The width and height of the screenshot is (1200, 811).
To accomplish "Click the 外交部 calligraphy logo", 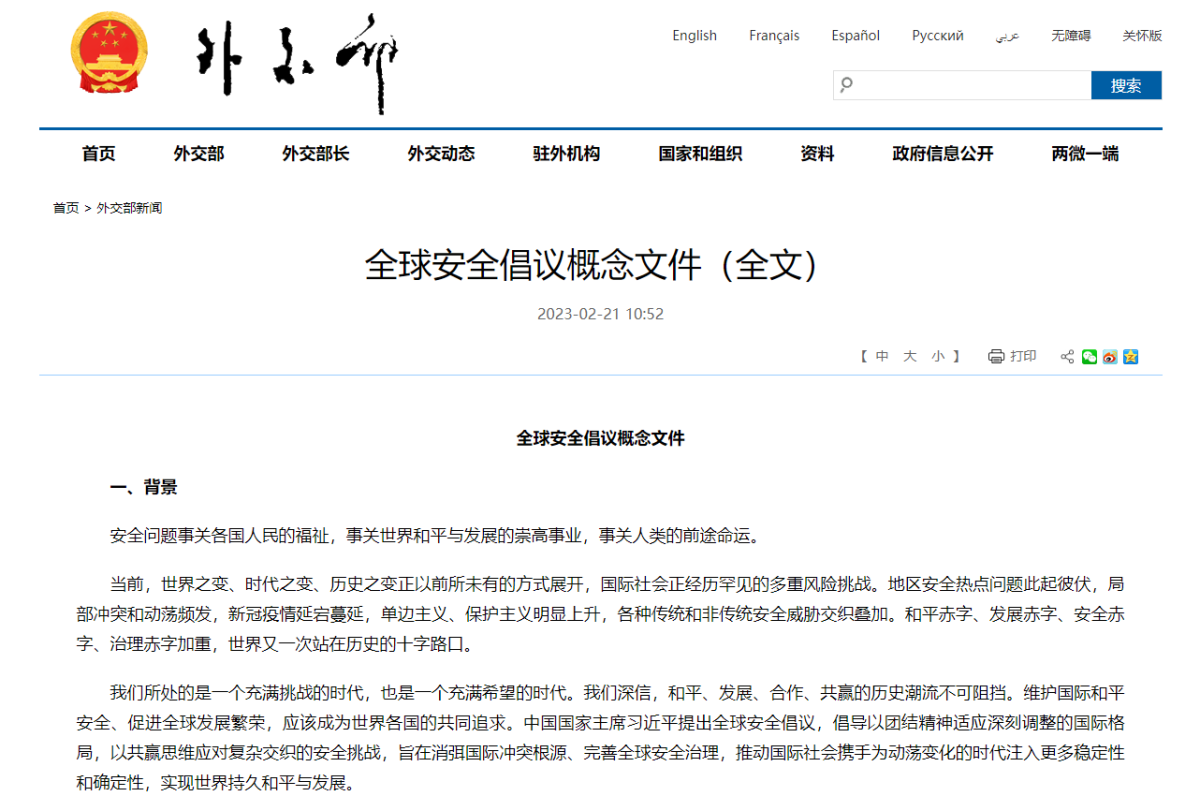I will click(298, 60).
